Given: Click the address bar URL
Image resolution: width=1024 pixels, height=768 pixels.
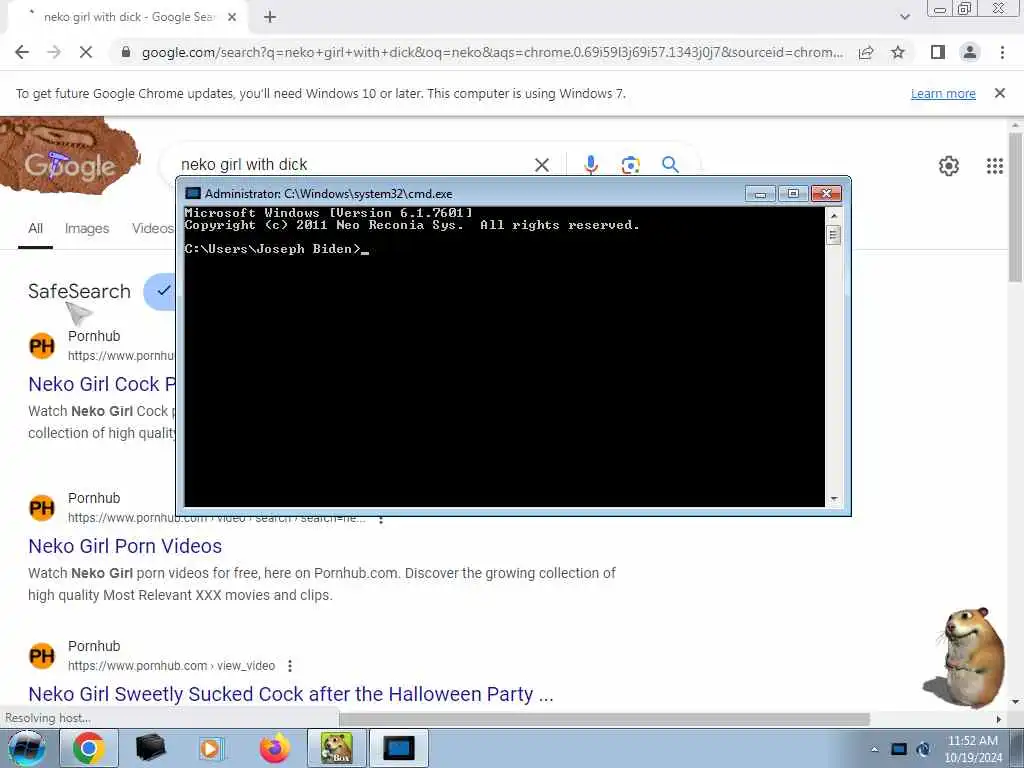Looking at the screenshot, I should [492, 52].
